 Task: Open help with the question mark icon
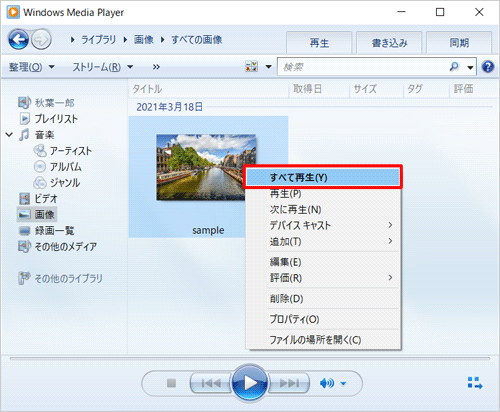click(x=488, y=67)
